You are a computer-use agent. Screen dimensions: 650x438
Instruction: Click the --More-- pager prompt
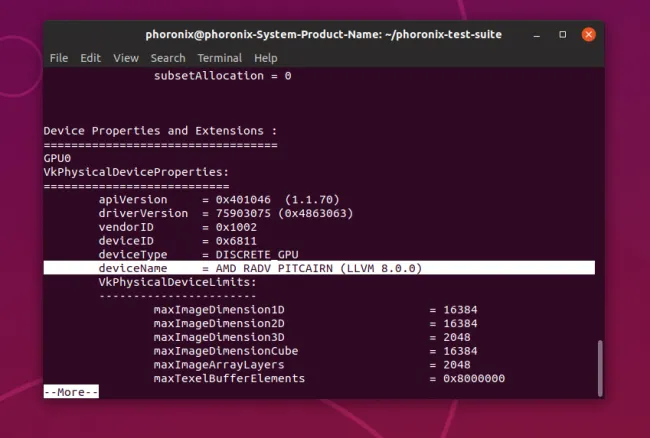pos(71,392)
